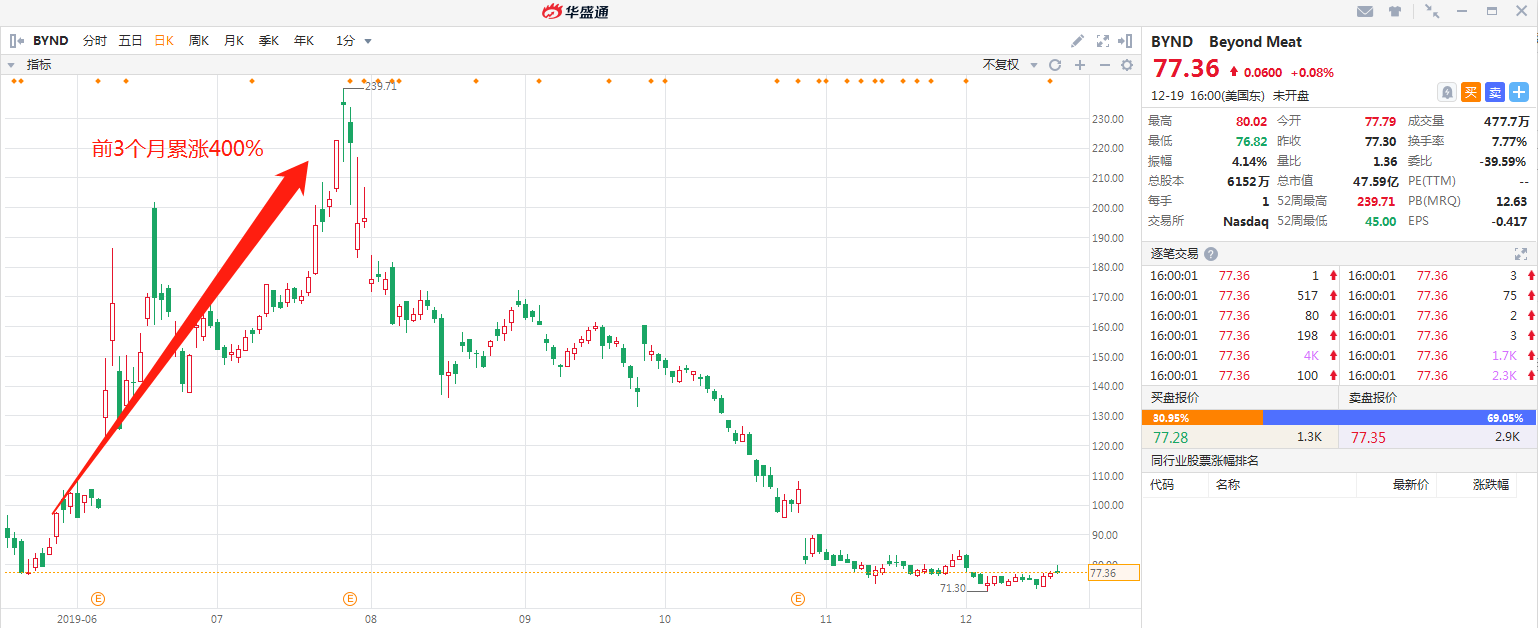Switch to 五日 five-day tab
Screen dimensions: 1538x628
coord(130,41)
